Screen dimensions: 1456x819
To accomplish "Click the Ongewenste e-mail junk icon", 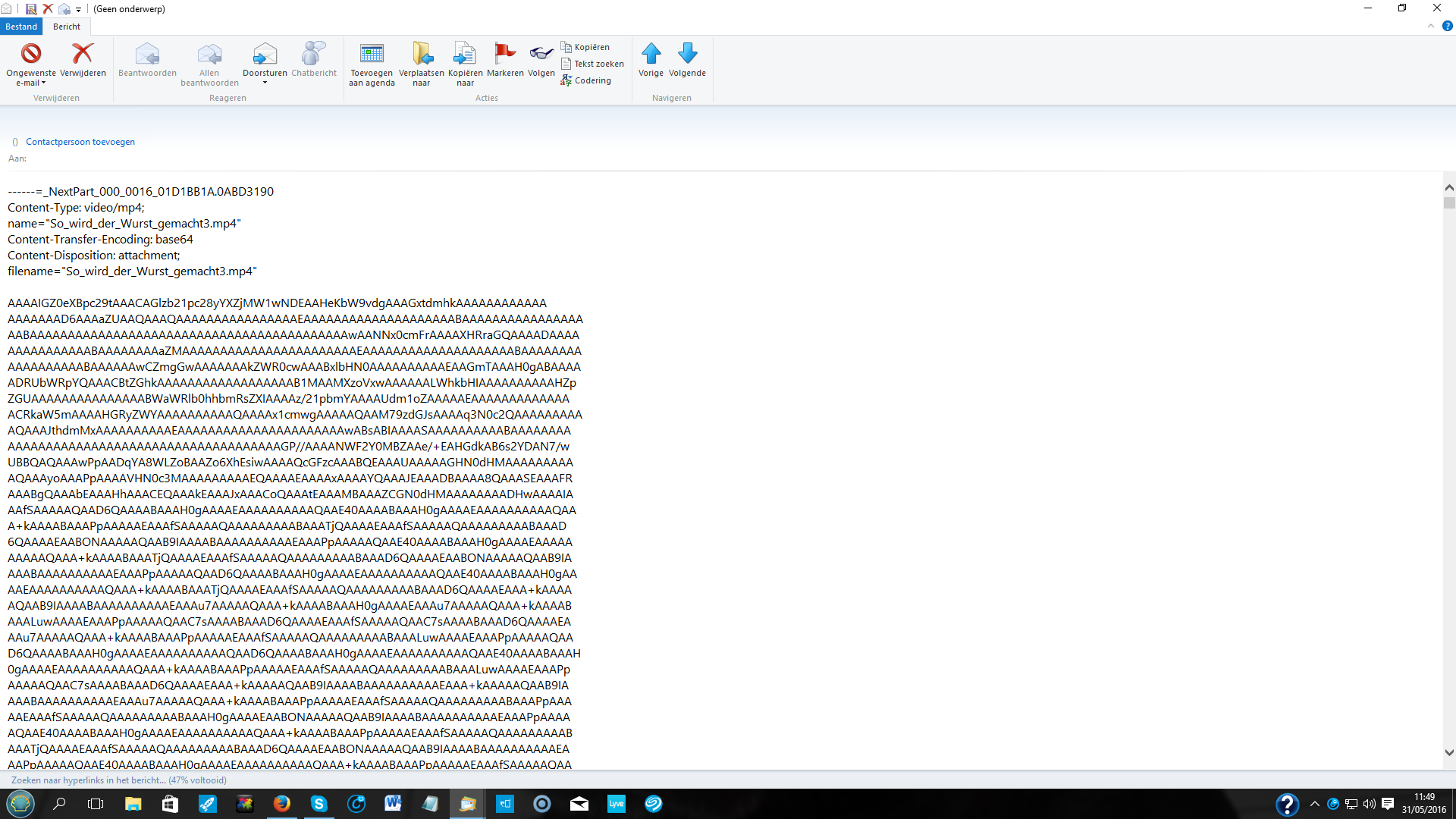I will pos(31,54).
